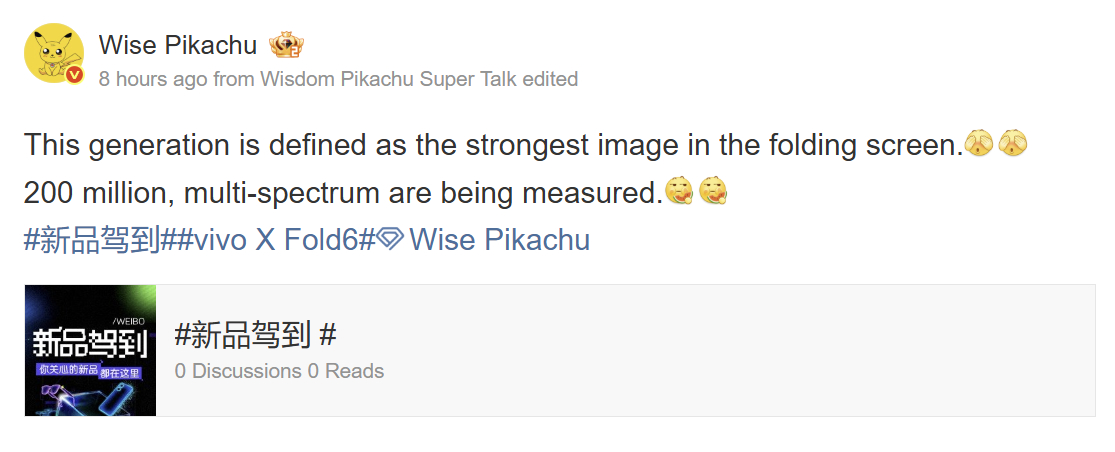Screen dimensions: 1115x452
Task: Click the '0 Discussions 0 Reads' card stats
Action: point(279,371)
